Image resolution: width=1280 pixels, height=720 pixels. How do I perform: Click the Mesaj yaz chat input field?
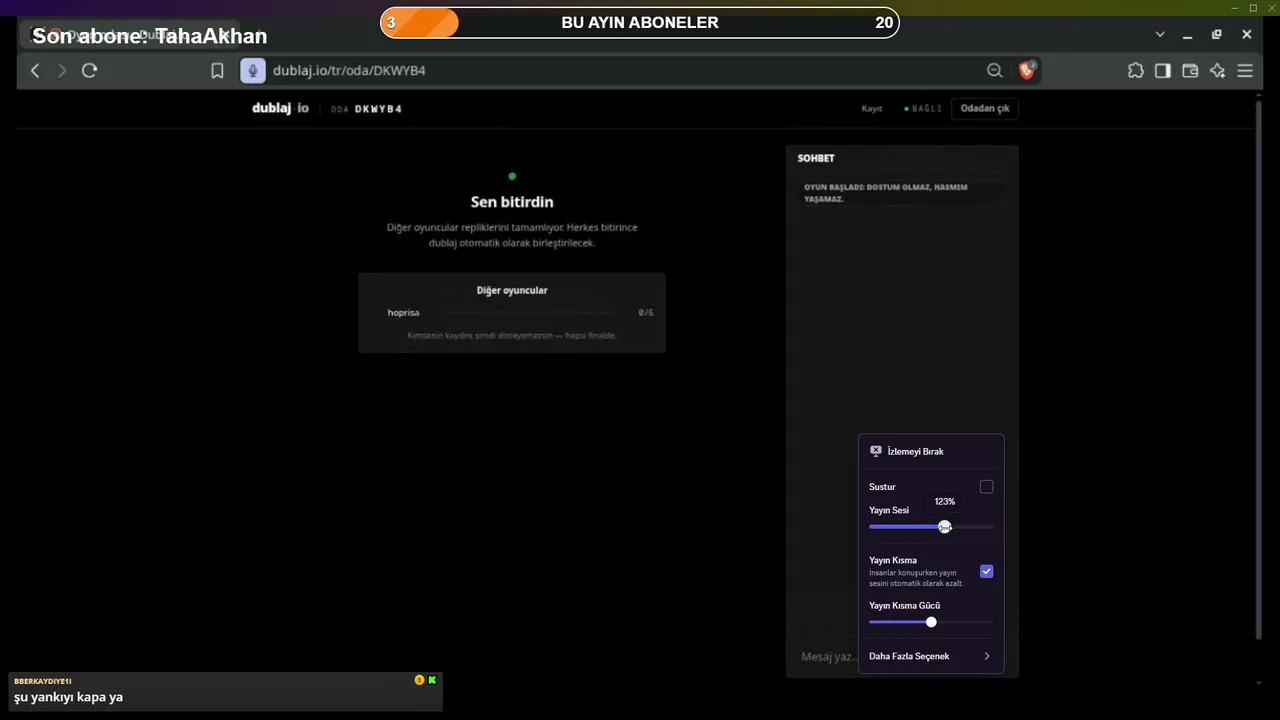(828, 656)
